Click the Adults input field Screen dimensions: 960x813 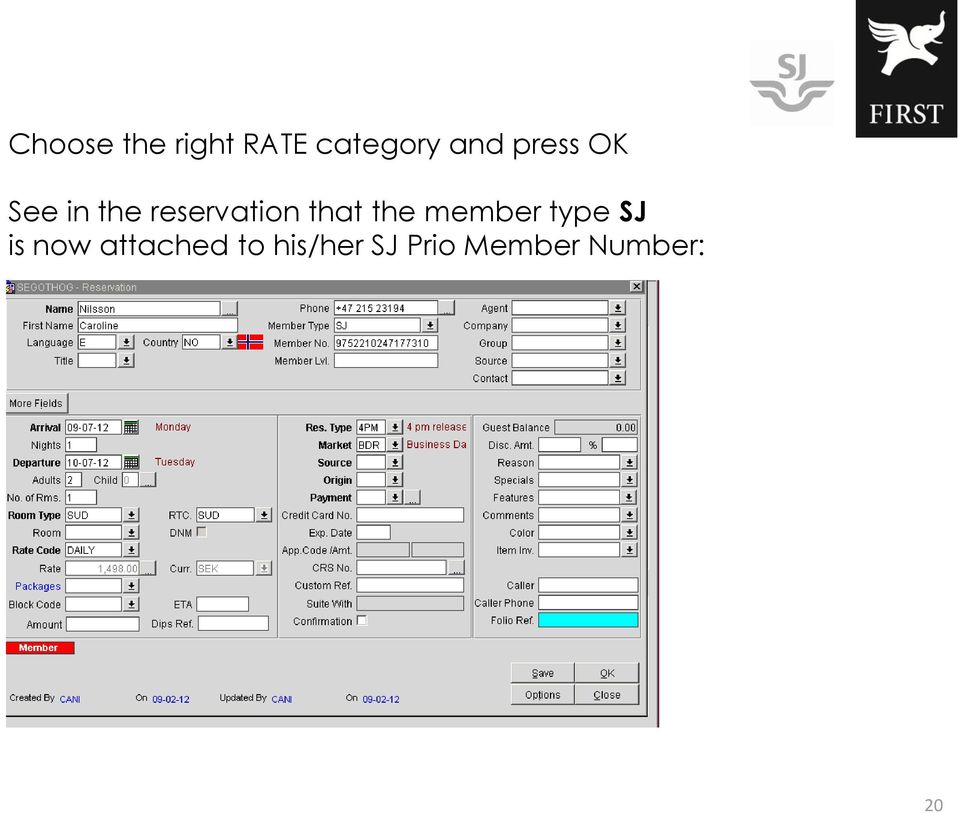pyautogui.click(x=73, y=480)
